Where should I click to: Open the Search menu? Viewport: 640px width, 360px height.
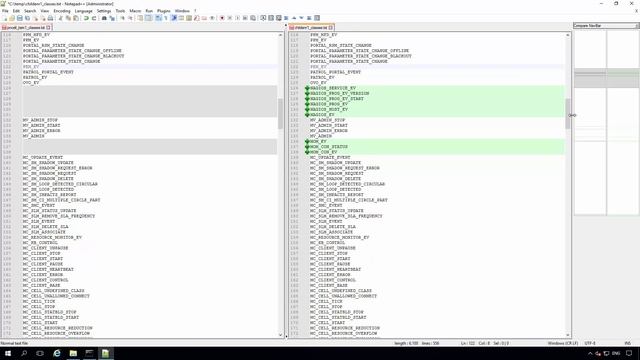pos(30,11)
